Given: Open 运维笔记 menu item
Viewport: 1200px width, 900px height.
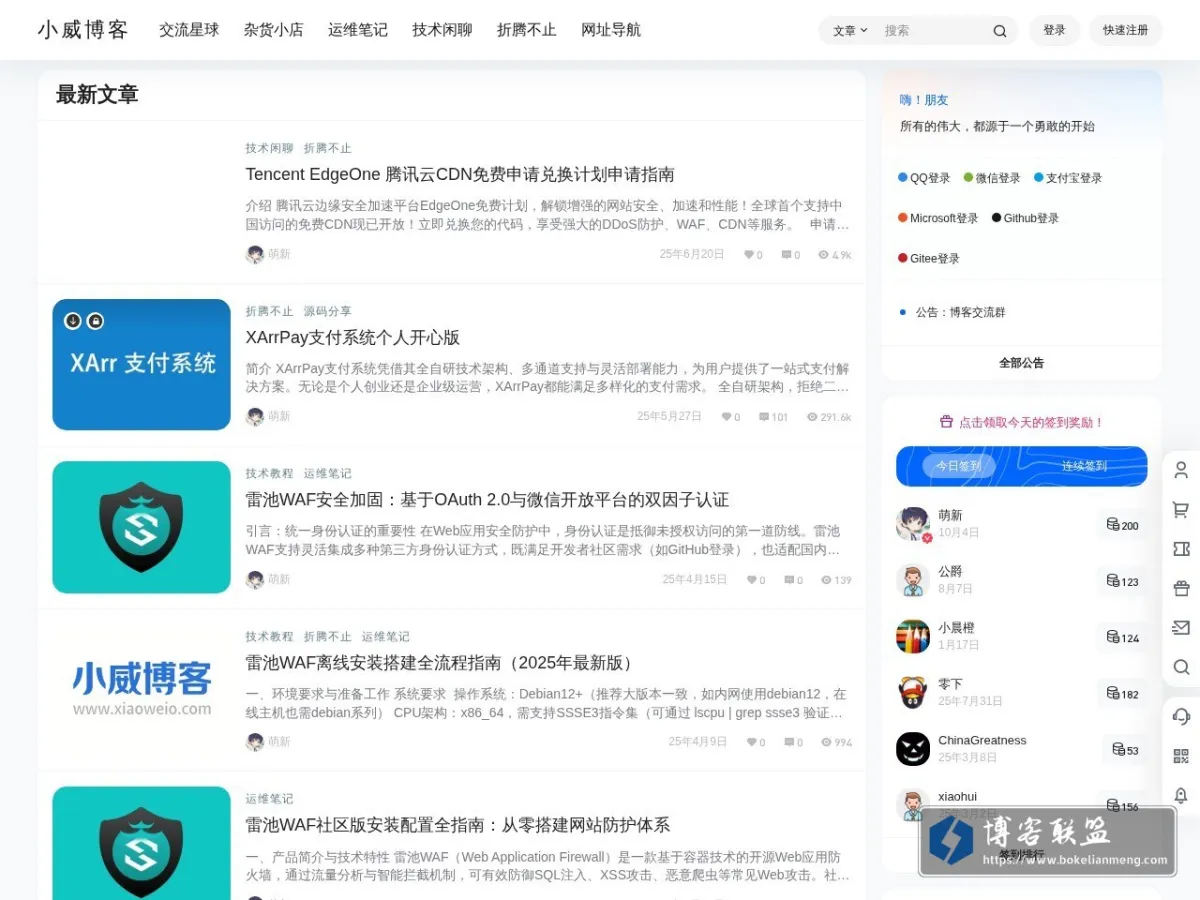Looking at the screenshot, I should click(358, 30).
